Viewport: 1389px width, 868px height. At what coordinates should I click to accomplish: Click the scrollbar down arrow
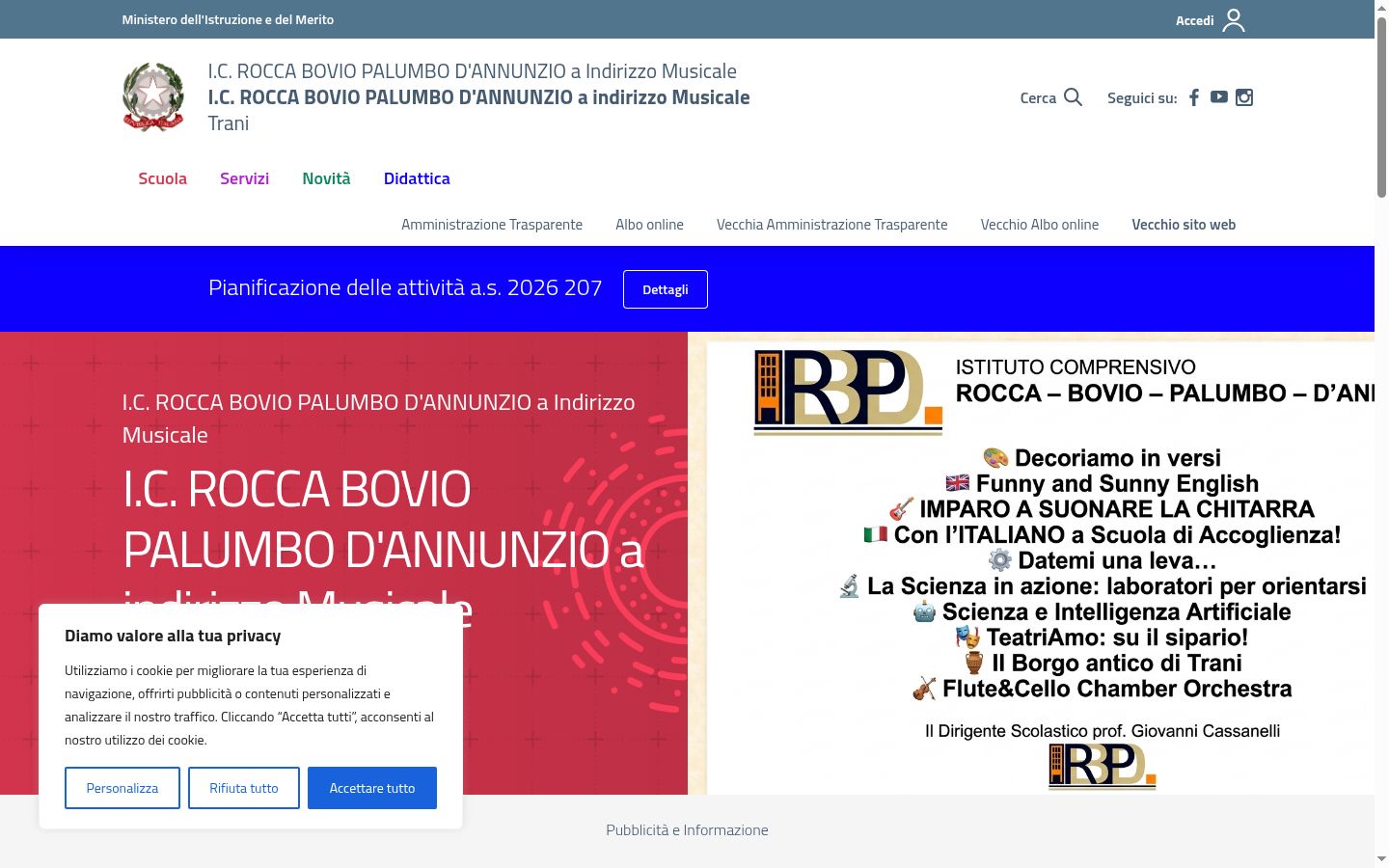(x=1381, y=858)
